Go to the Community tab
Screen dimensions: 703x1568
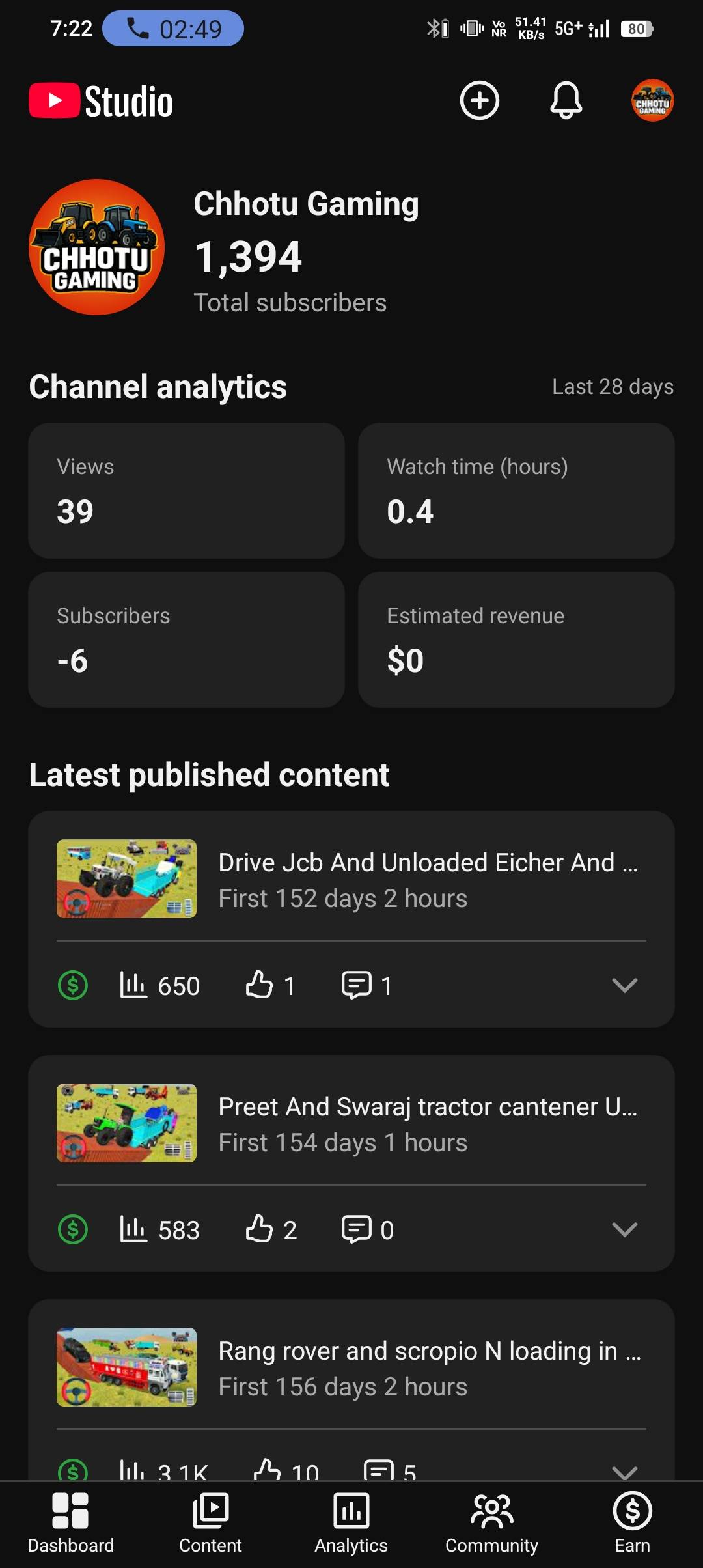coord(491,1522)
